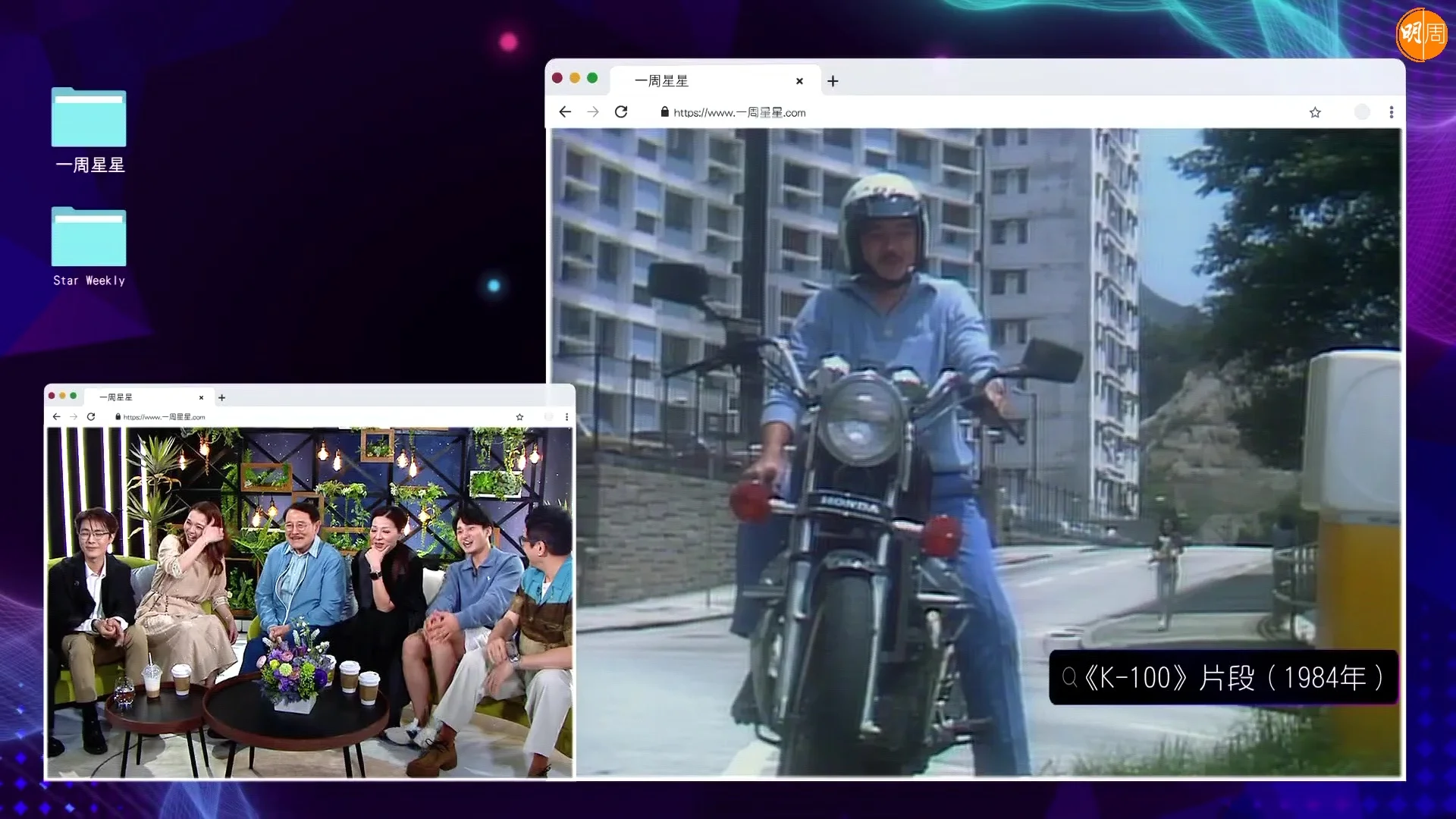Select the 一周星星 tab in small browser
The image size is (1456, 819).
(148, 397)
